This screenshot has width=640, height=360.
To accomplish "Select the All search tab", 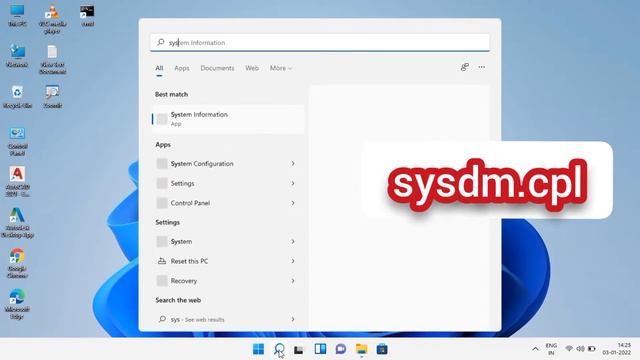I will pyautogui.click(x=159, y=68).
